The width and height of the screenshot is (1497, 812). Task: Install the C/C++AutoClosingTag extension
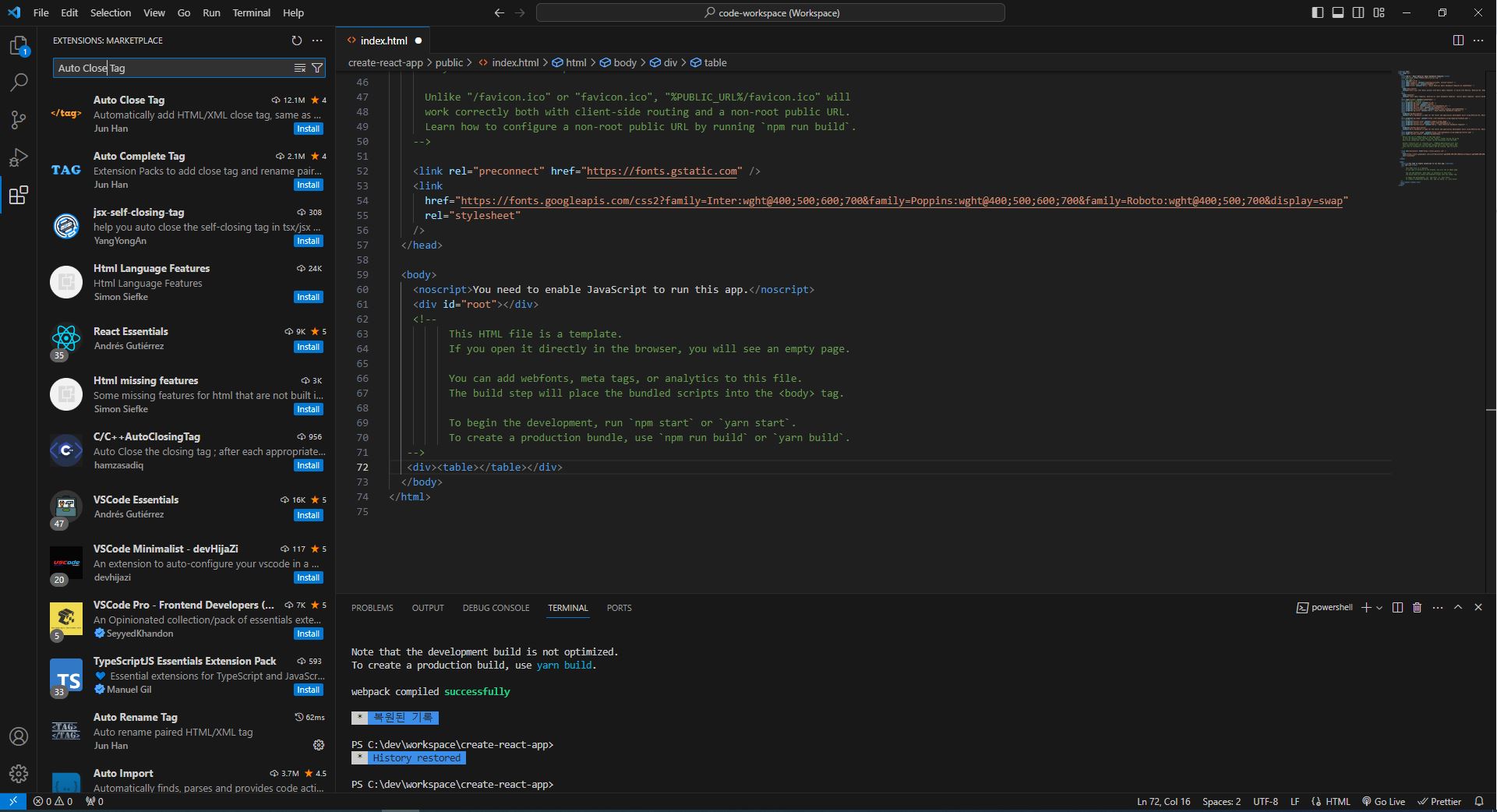point(309,465)
